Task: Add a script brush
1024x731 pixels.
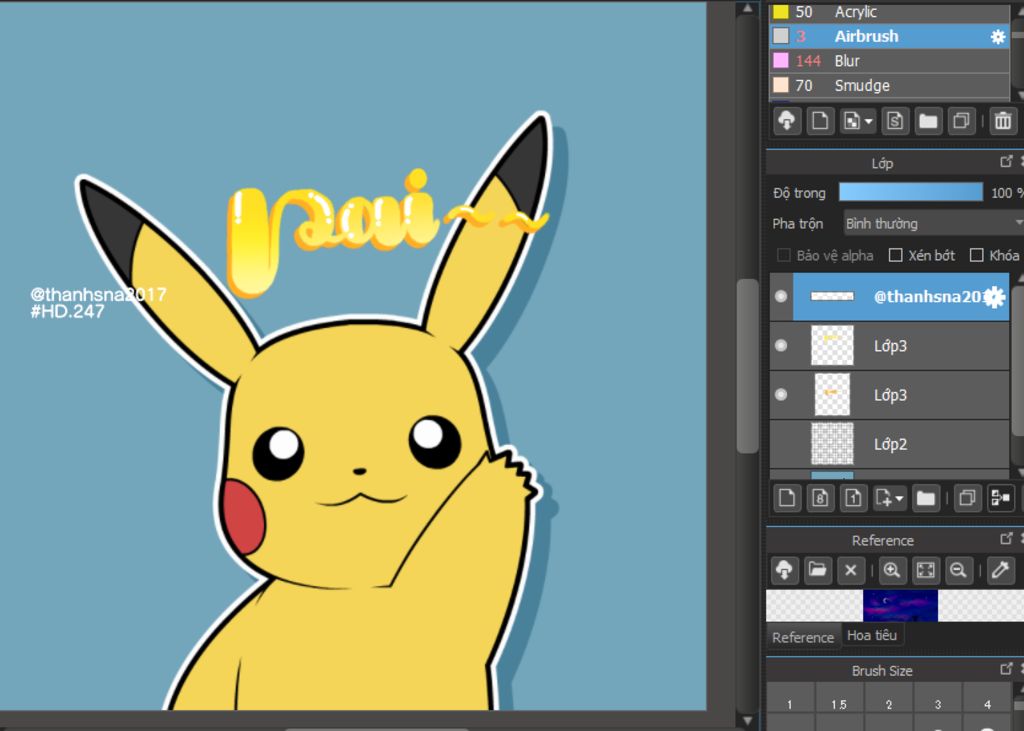Action: coord(895,121)
